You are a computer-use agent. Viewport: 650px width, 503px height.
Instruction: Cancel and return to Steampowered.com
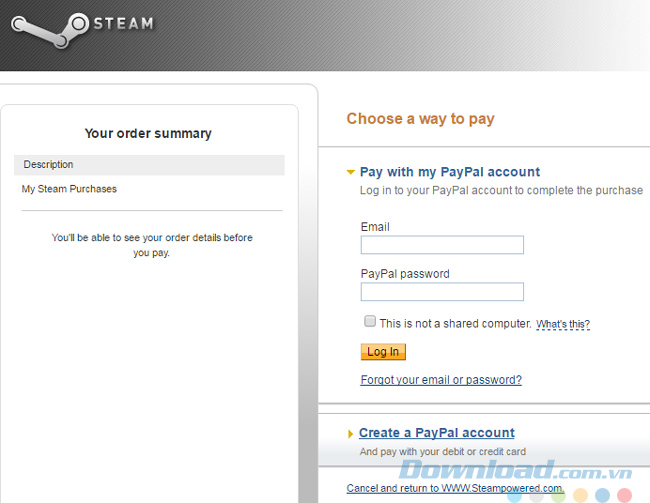coord(455,488)
